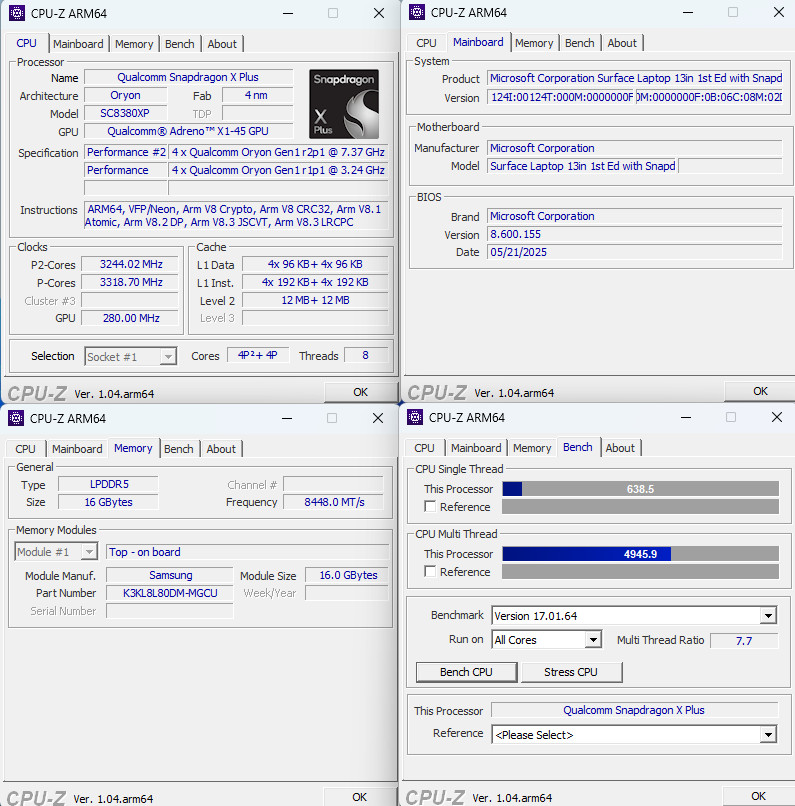Minimize the CPU tab window
The width and height of the screenshot is (795, 806).
pos(288,13)
